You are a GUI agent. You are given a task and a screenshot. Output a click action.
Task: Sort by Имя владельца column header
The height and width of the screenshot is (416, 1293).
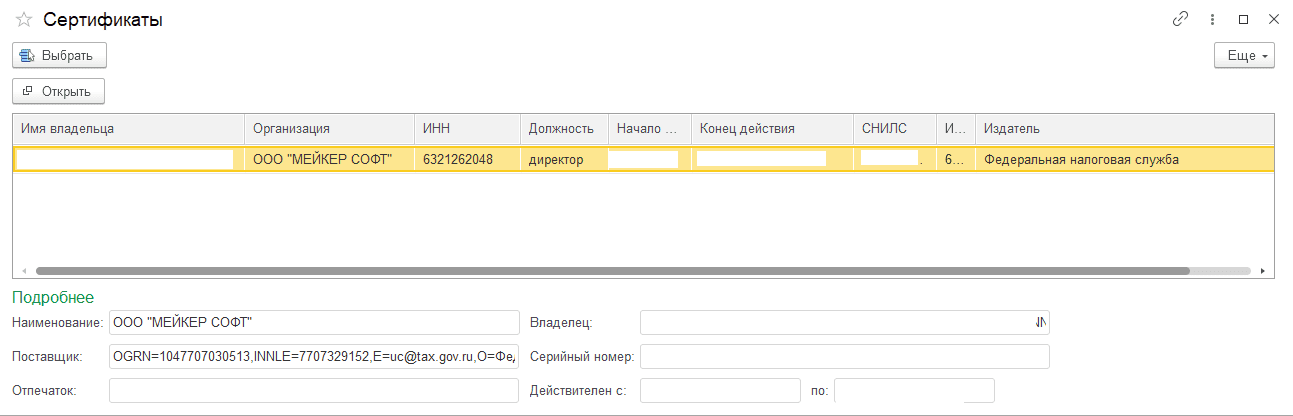[x=128, y=129]
